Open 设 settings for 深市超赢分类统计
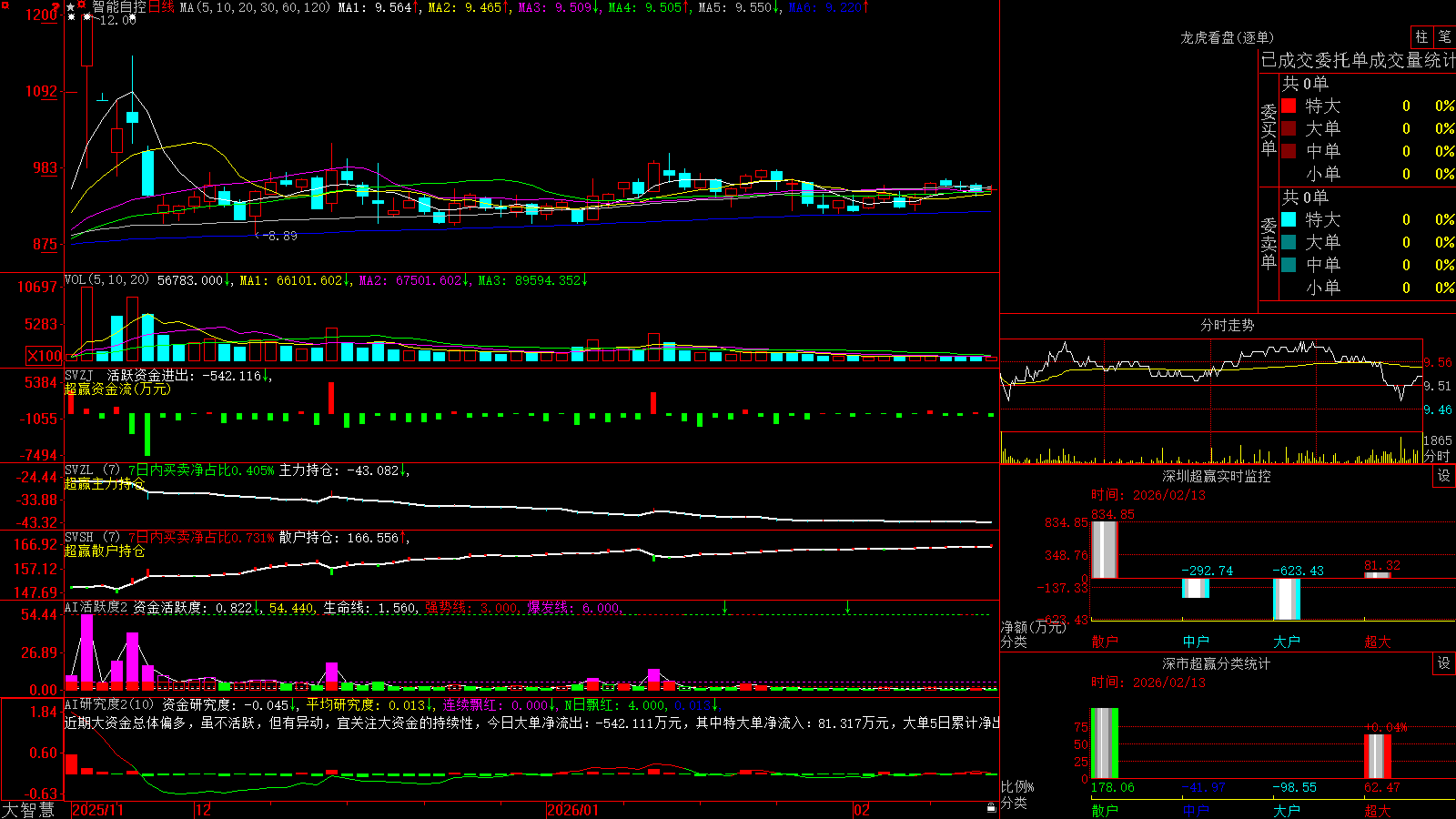 coord(1443,663)
